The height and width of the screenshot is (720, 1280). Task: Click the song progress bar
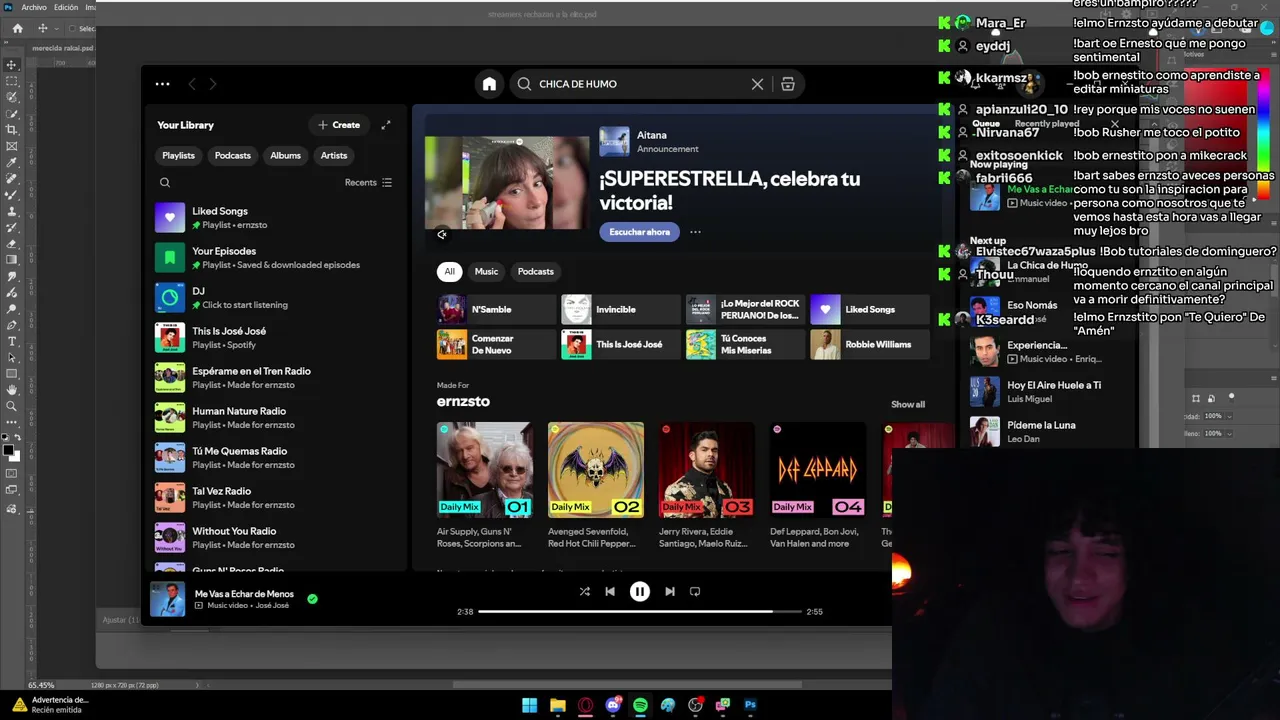coord(640,612)
